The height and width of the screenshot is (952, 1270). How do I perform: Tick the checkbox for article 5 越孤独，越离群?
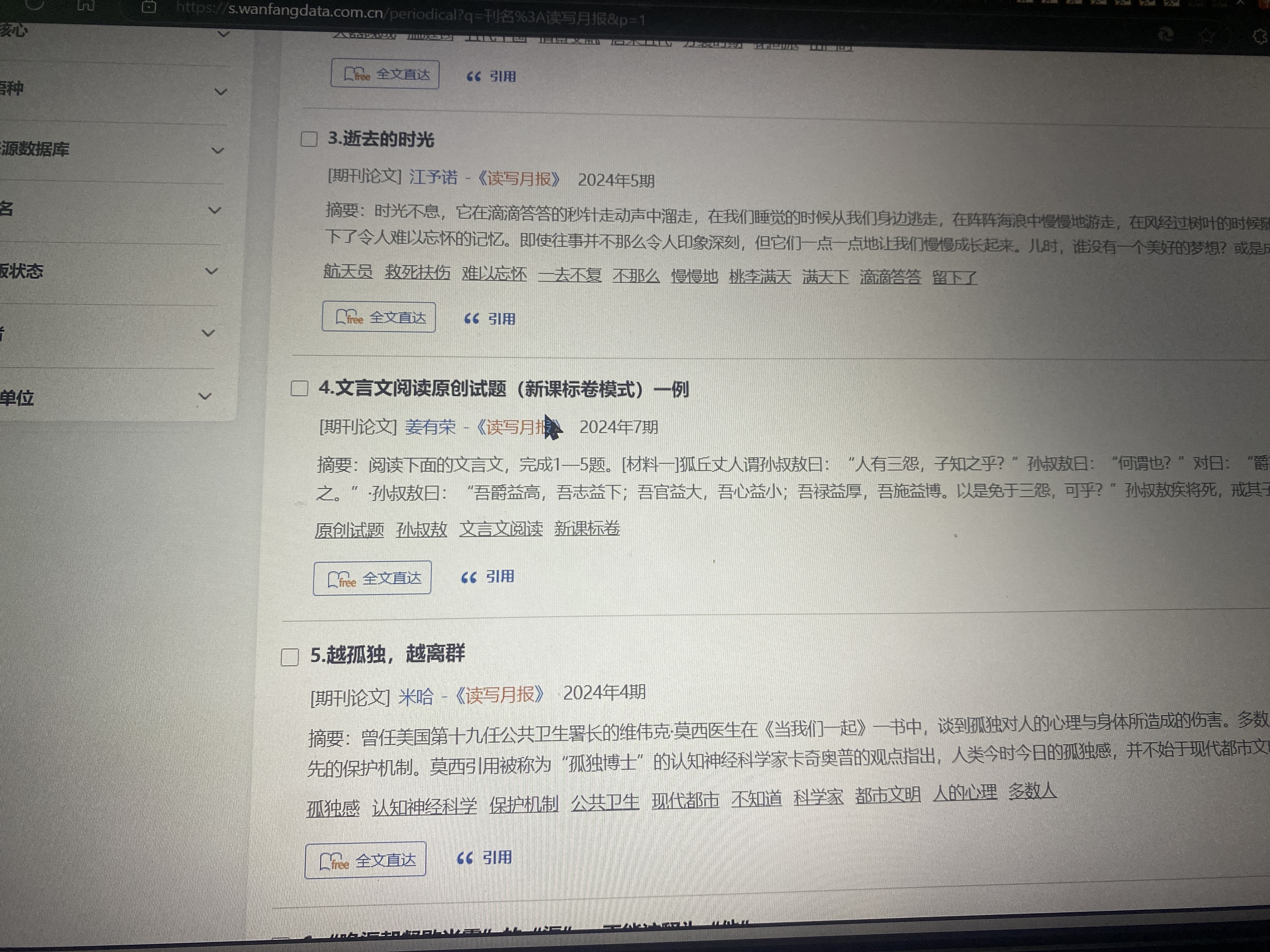point(289,657)
